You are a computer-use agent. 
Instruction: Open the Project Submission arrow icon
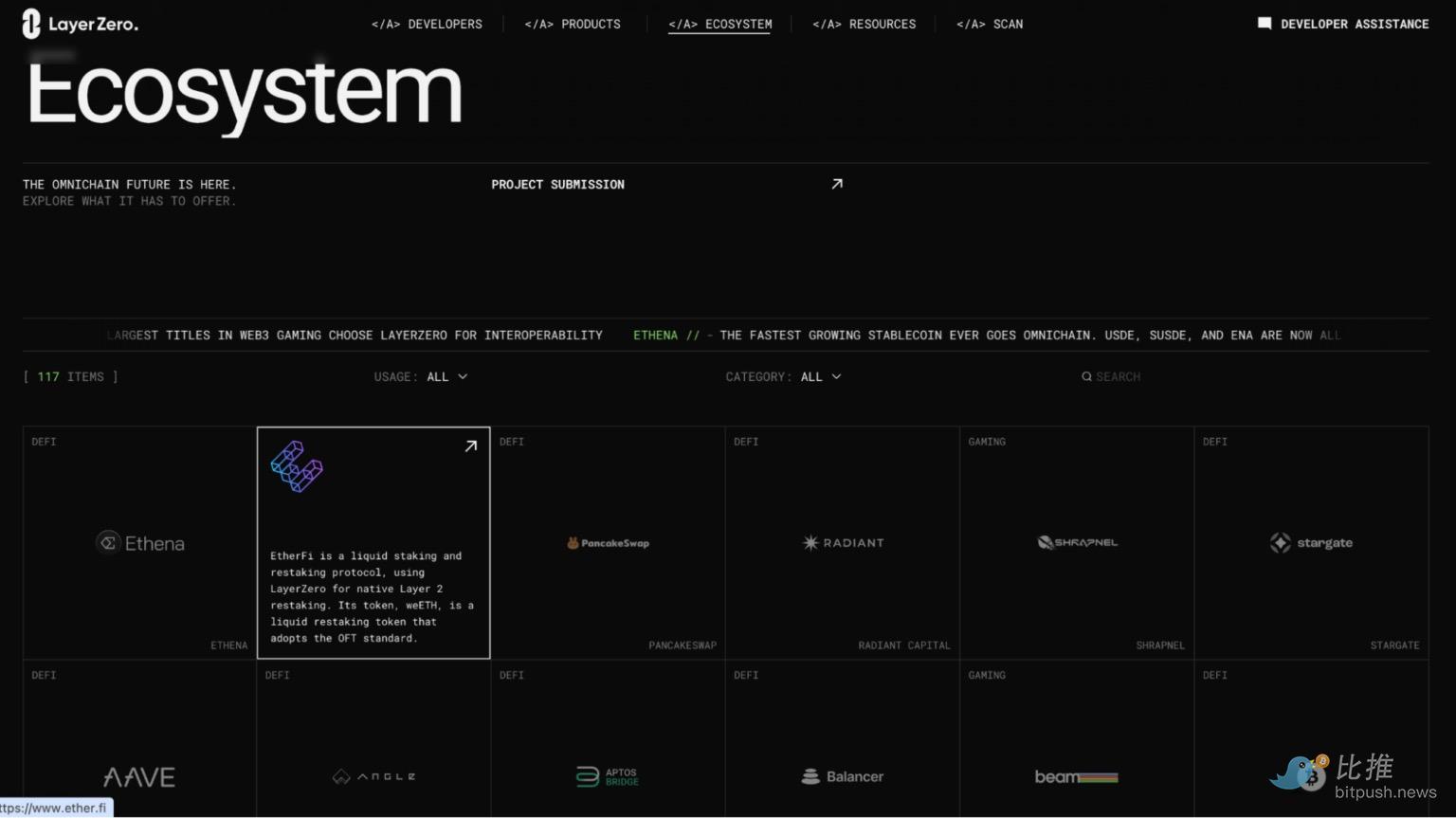coord(836,184)
